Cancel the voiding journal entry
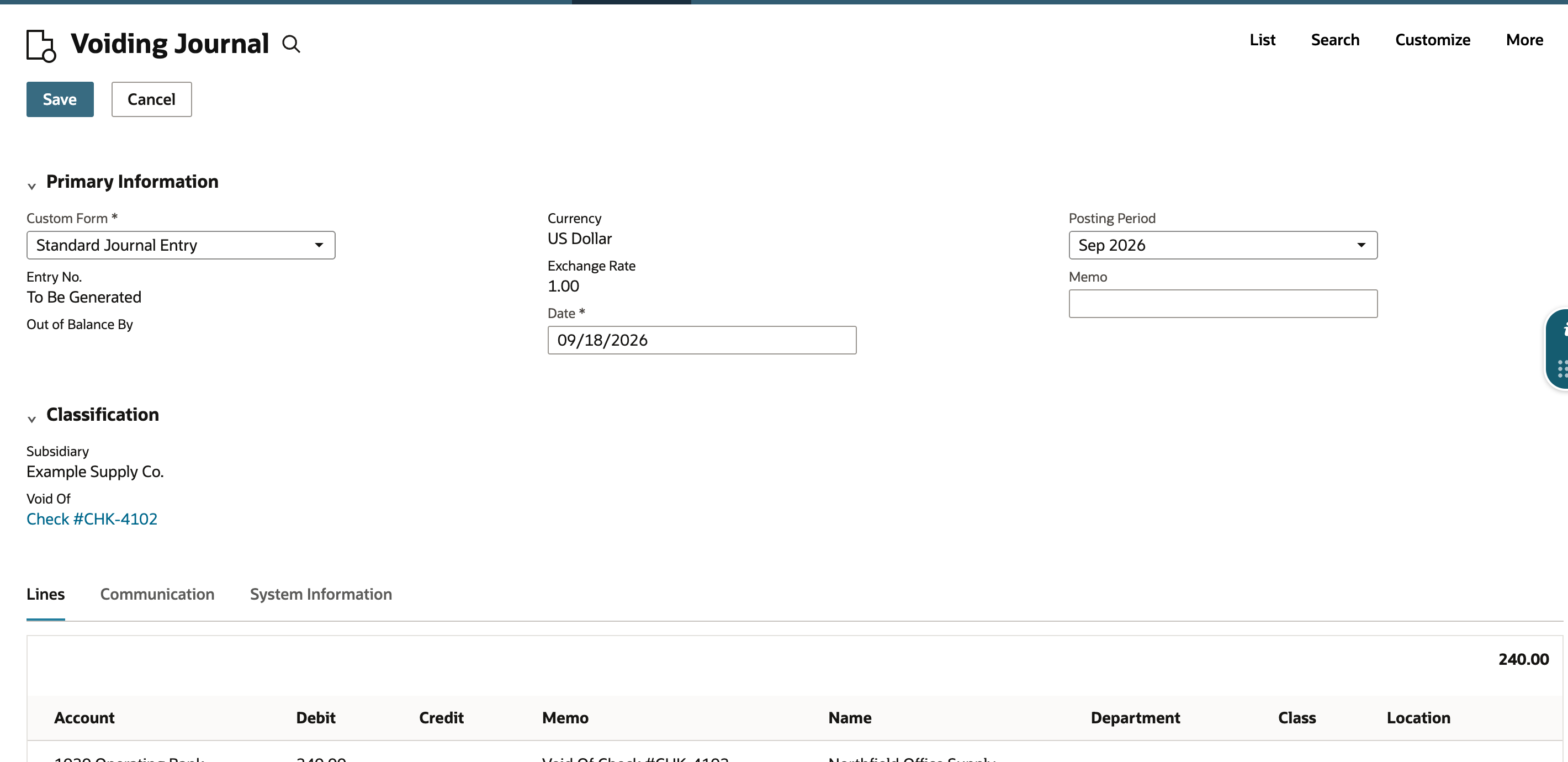This screenshot has width=1568, height=762. [152, 99]
